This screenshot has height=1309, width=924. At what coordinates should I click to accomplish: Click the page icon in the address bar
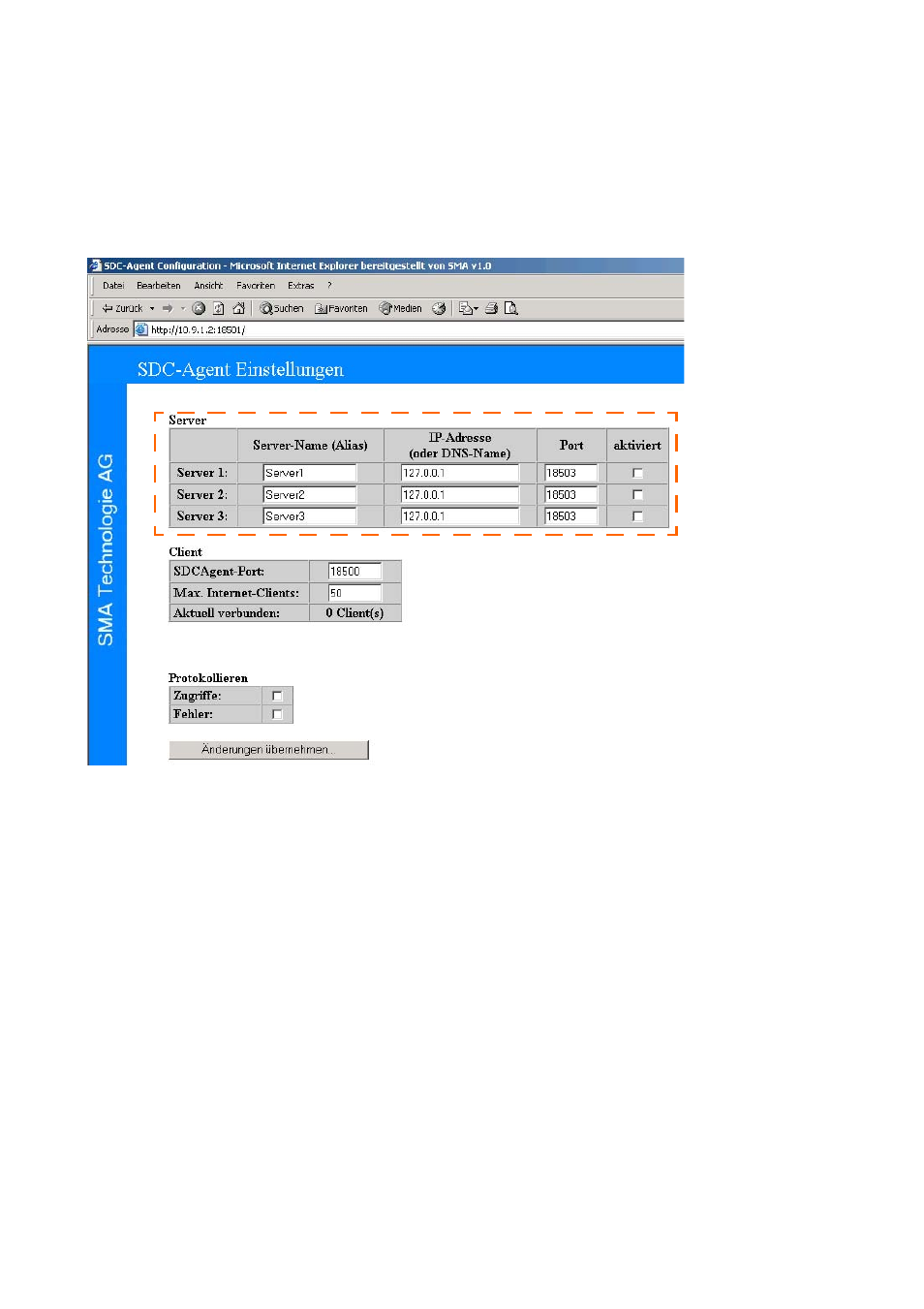pos(140,329)
